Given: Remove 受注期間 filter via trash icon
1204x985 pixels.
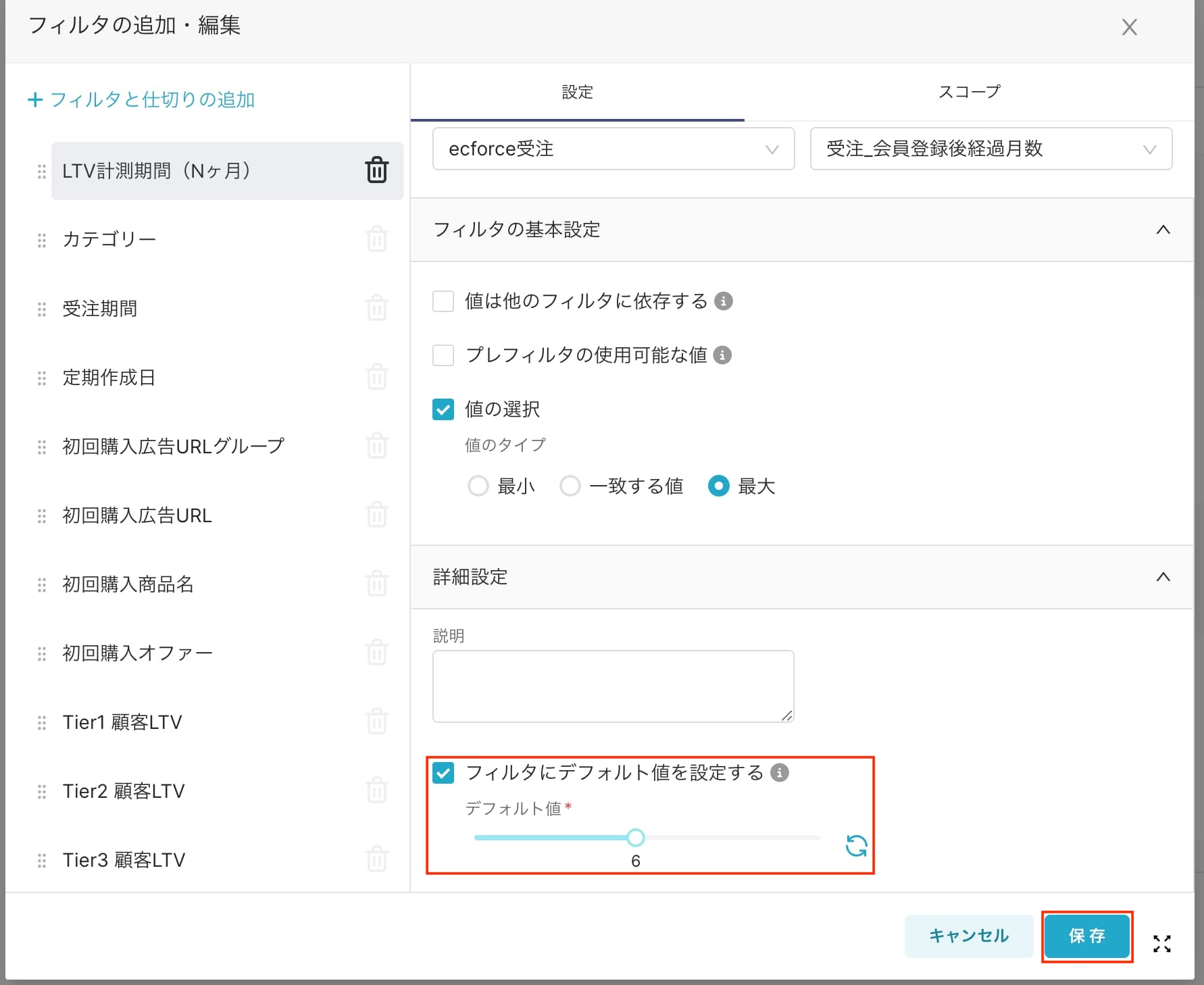Looking at the screenshot, I should tap(377, 308).
